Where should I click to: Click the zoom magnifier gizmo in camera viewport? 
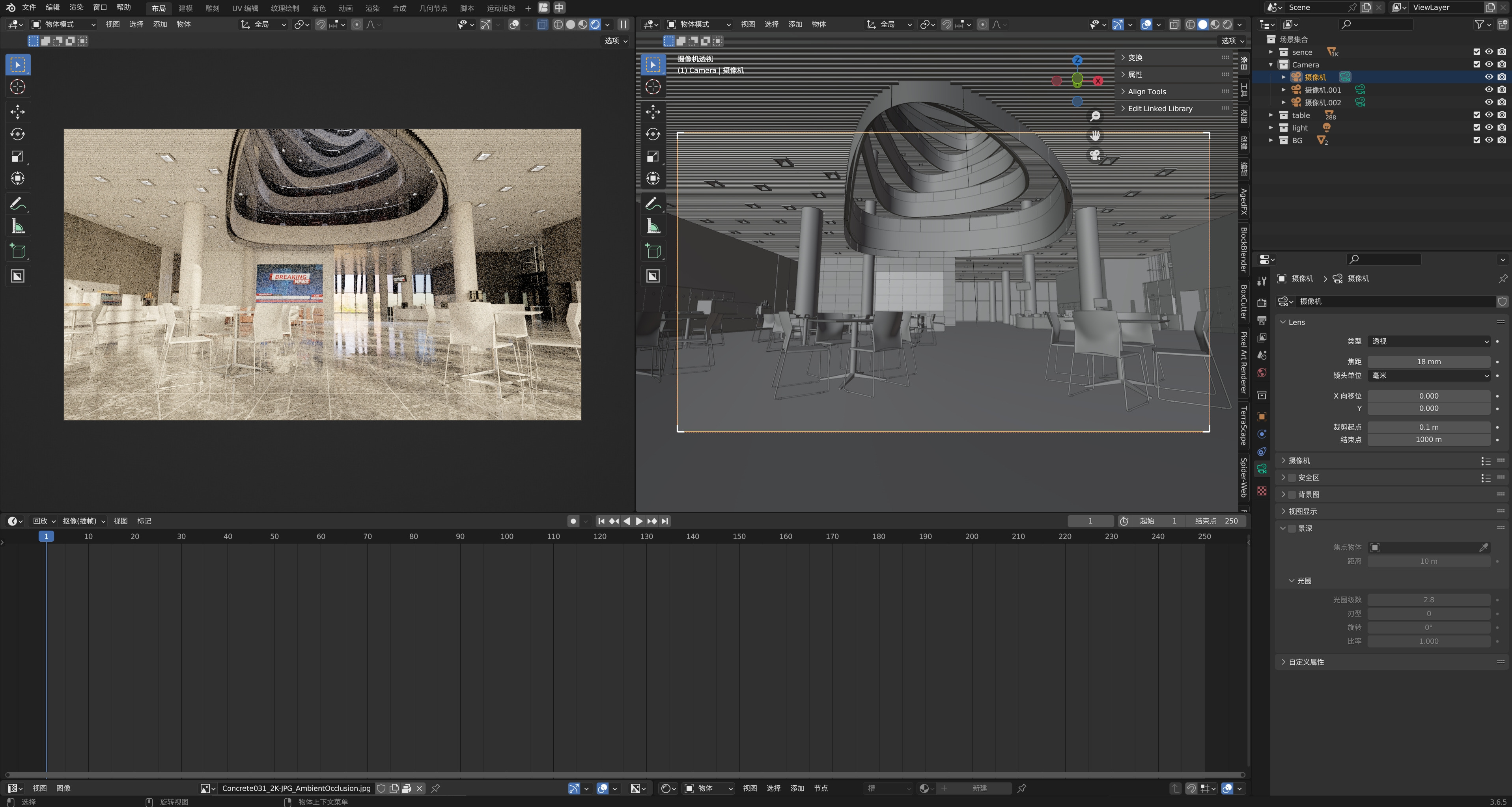click(1095, 116)
